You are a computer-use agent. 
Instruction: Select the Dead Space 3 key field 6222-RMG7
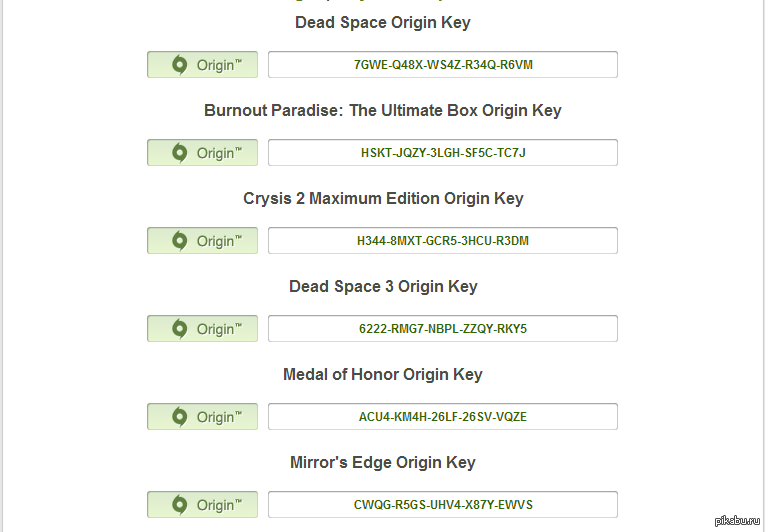point(443,328)
